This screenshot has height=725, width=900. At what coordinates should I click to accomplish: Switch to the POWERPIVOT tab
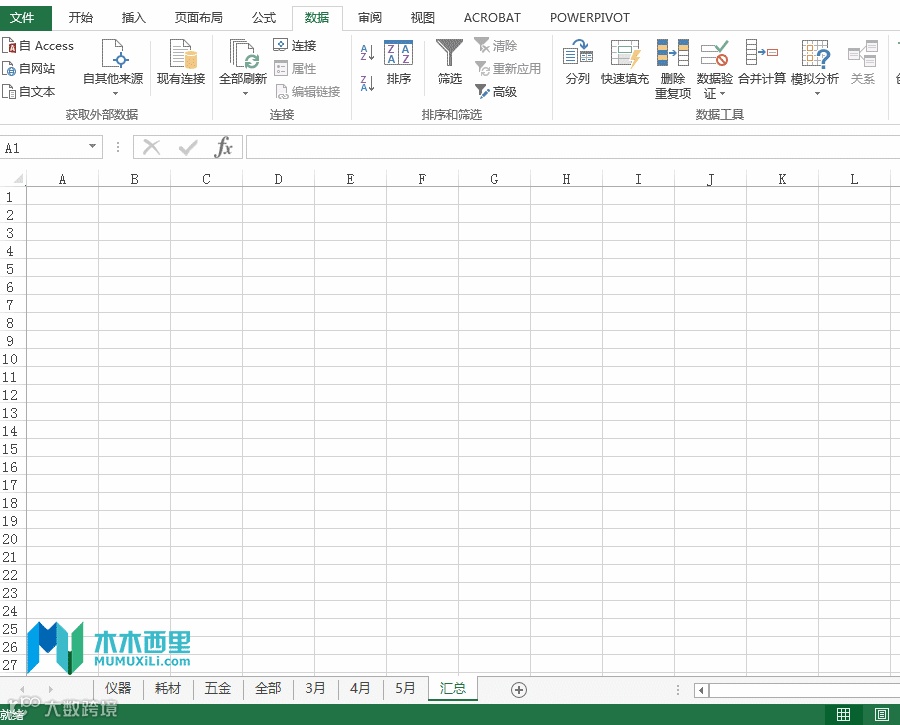(x=589, y=18)
